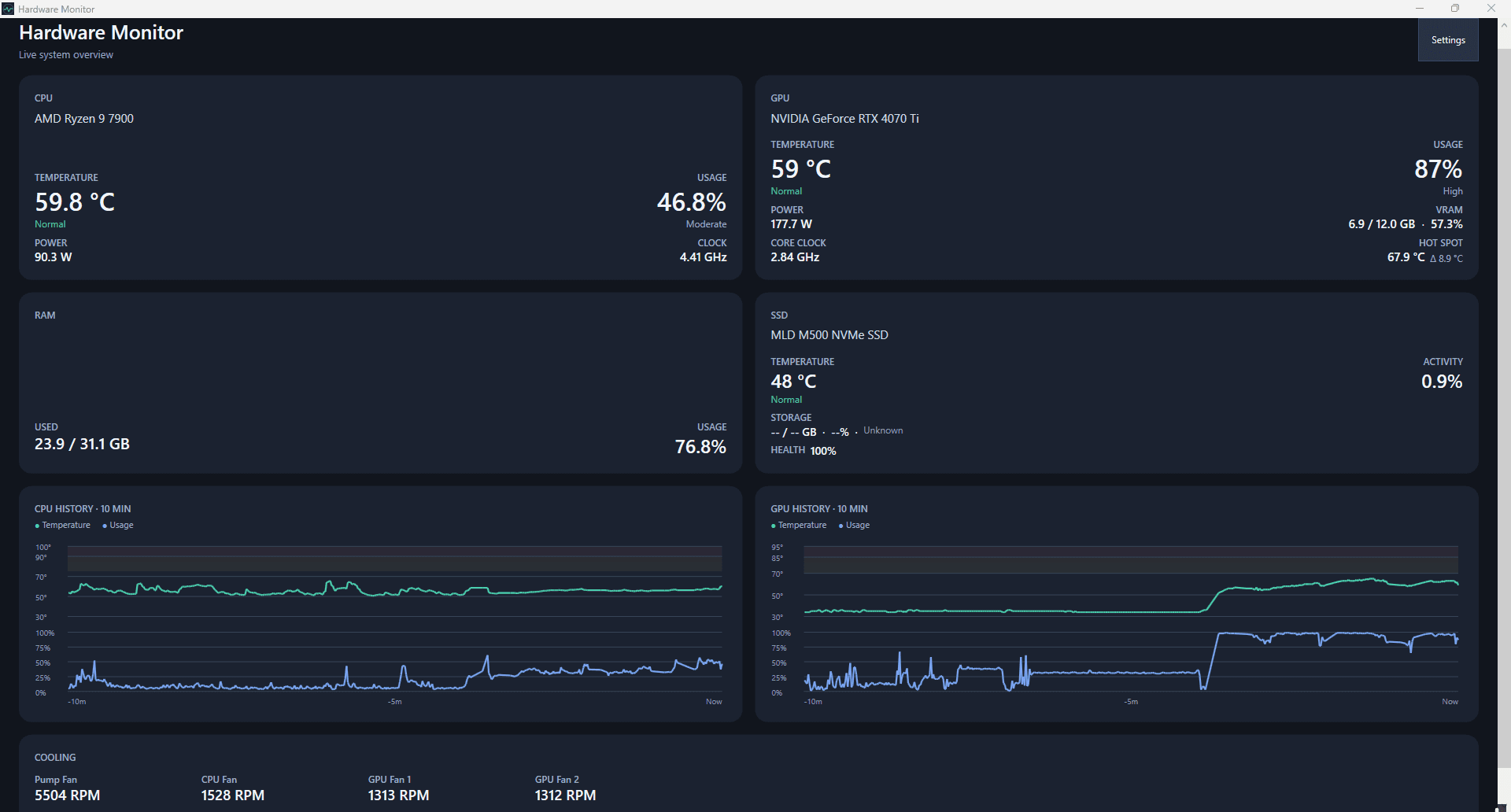Click the 'RAM' card label
Viewport: 1511px width, 812px height.
point(45,316)
